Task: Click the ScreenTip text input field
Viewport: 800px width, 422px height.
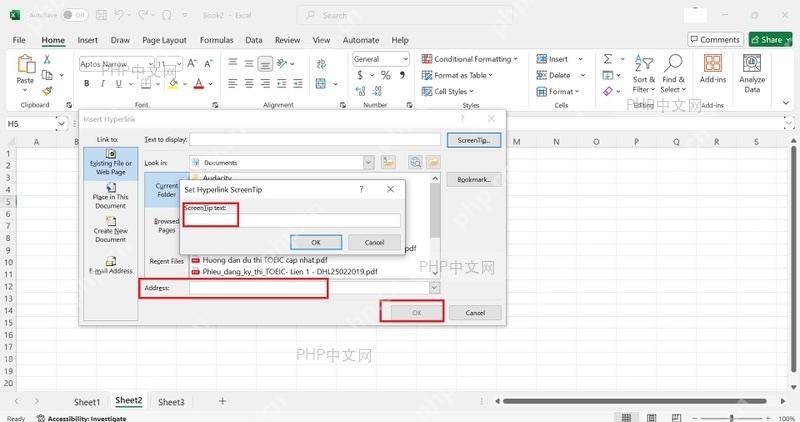Action: tap(292, 220)
